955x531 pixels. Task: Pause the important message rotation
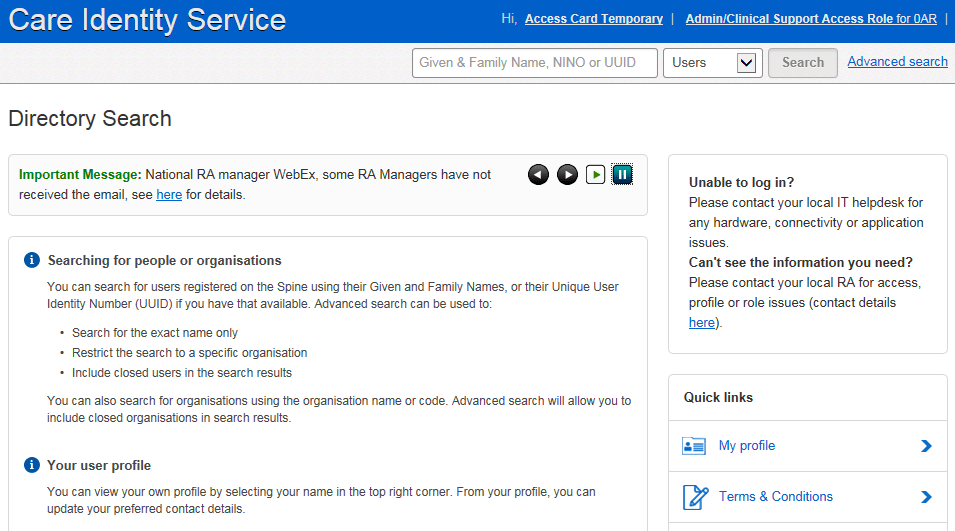pos(622,175)
